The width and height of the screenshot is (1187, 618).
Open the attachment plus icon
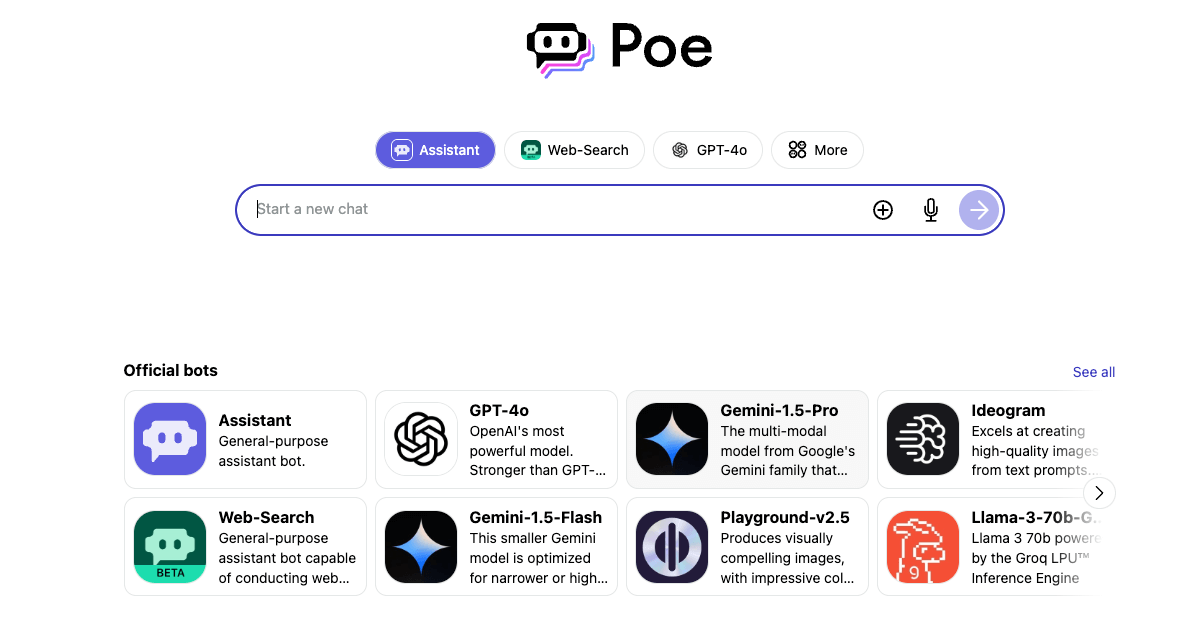[x=882, y=210]
